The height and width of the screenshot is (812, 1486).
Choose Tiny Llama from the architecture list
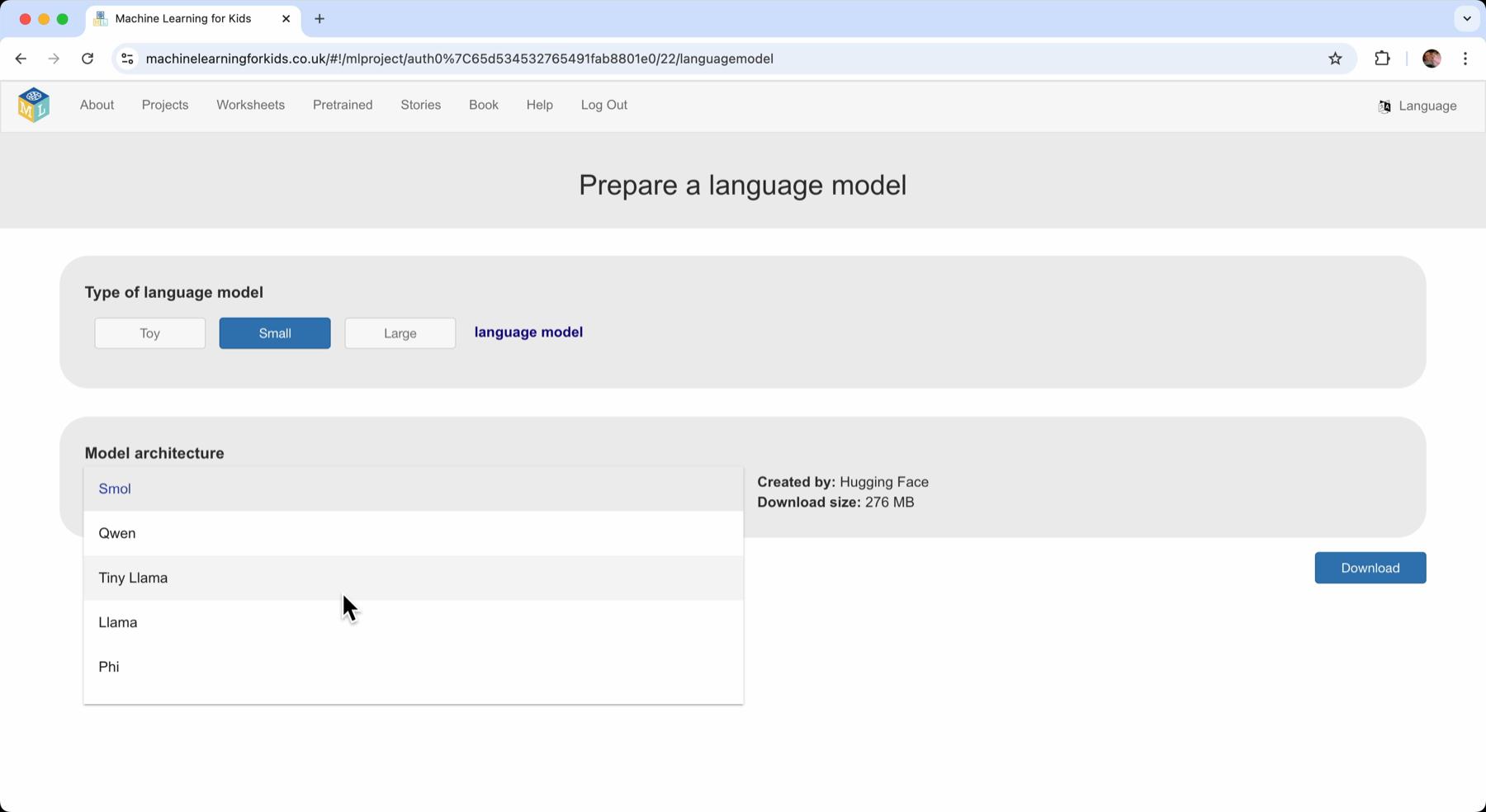coord(133,578)
